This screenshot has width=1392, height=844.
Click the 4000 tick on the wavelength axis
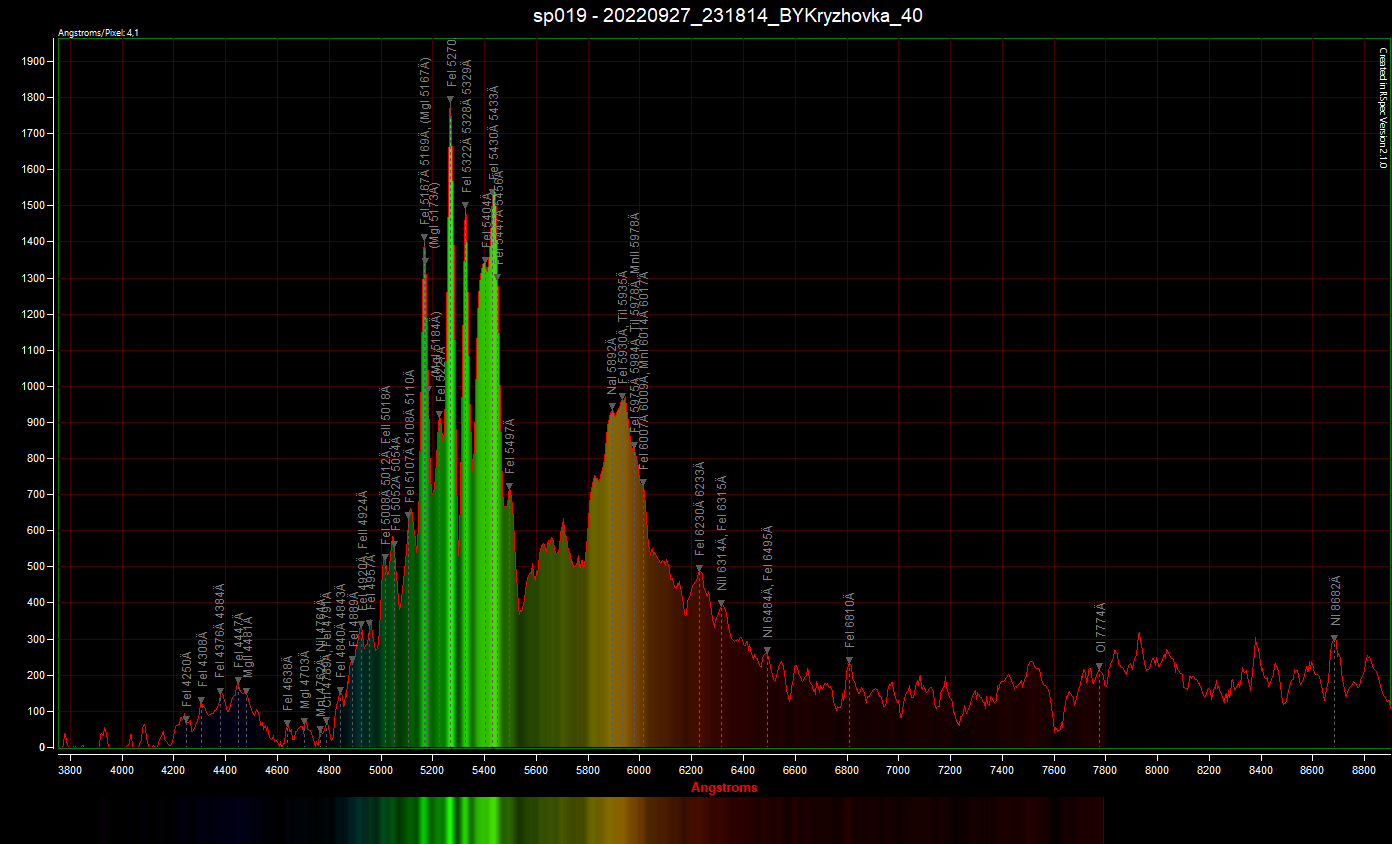(x=121, y=770)
